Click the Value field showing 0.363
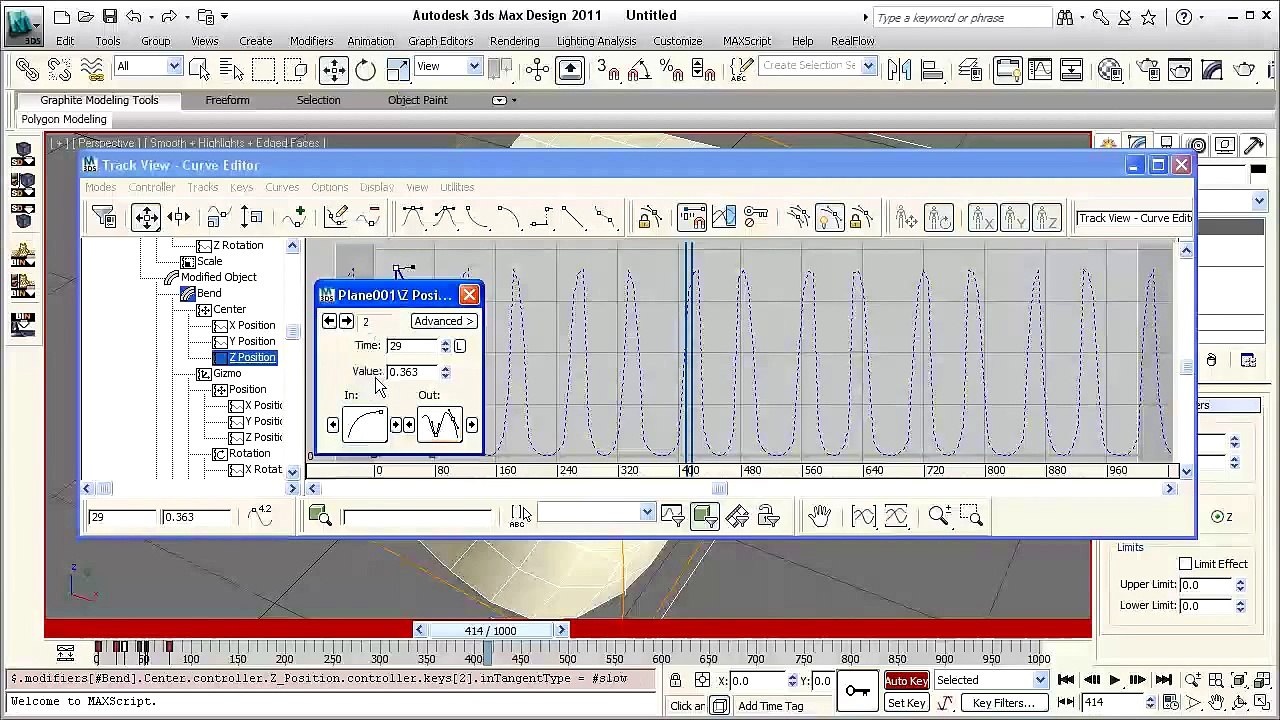The image size is (1280, 720). [x=412, y=372]
